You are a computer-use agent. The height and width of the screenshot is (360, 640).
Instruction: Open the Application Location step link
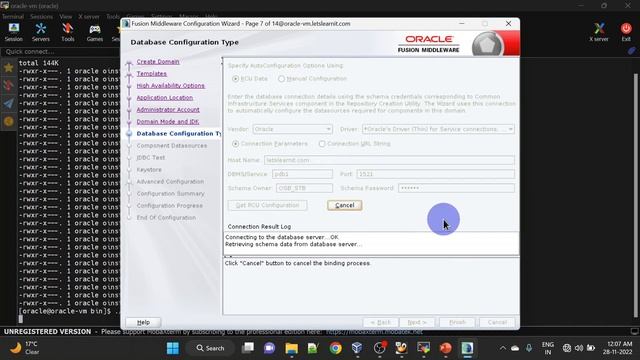[164, 98]
